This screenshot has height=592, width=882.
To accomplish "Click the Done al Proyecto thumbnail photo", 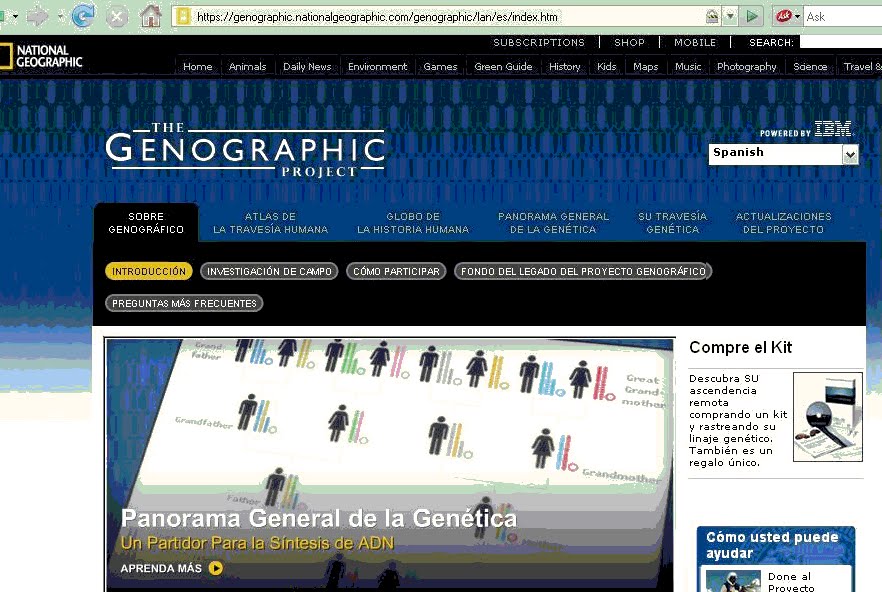I will tap(733, 581).
